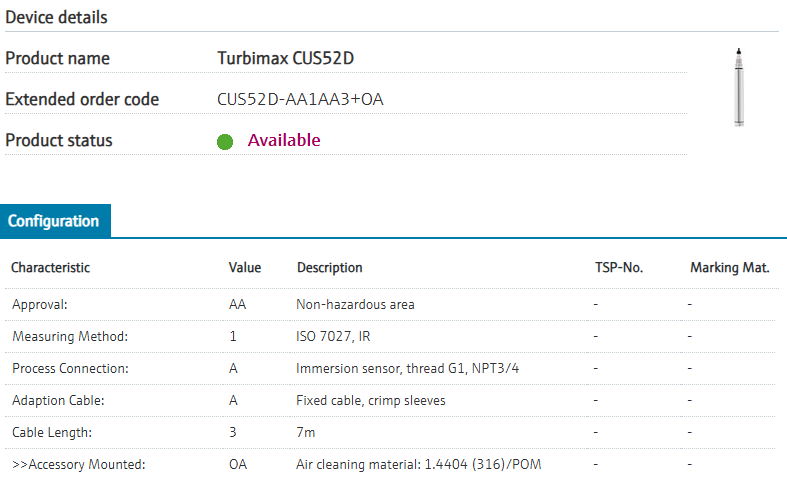
Task: Click the Available product status link
Action: [284, 140]
